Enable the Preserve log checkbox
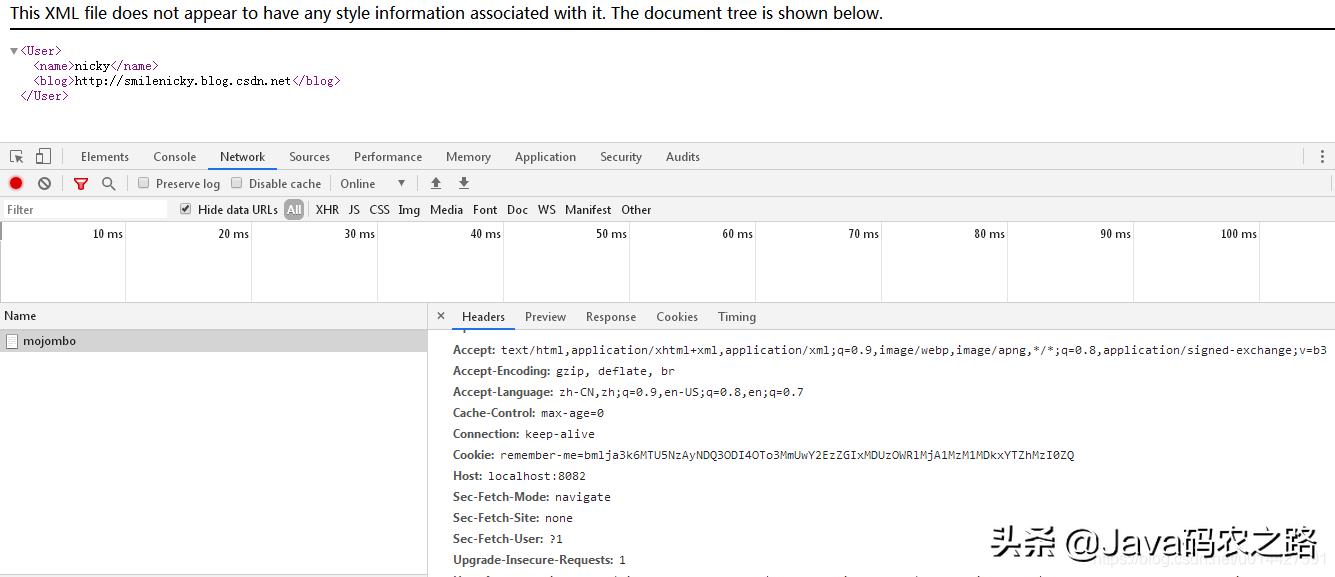The height and width of the screenshot is (577, 1335). click(x=144, y=183)
